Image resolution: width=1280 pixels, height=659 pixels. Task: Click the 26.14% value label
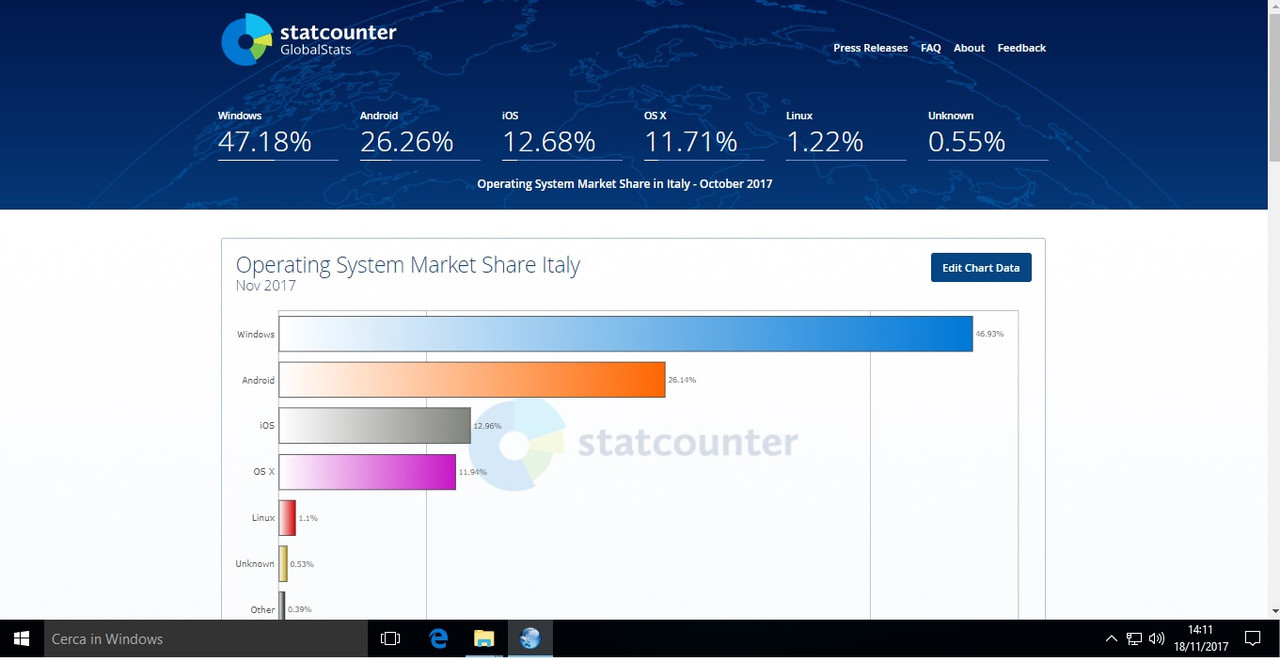[x=682, y=380]
